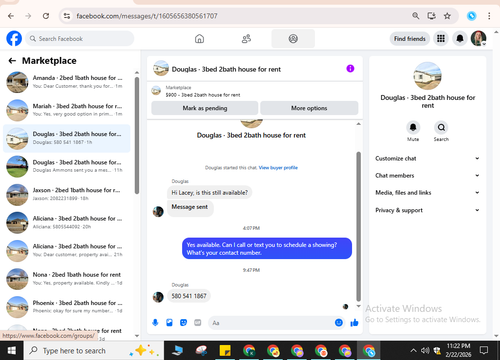This screenshot has height=360, width=500.
Task: Click More options button
Action: [x=309, y=108]
